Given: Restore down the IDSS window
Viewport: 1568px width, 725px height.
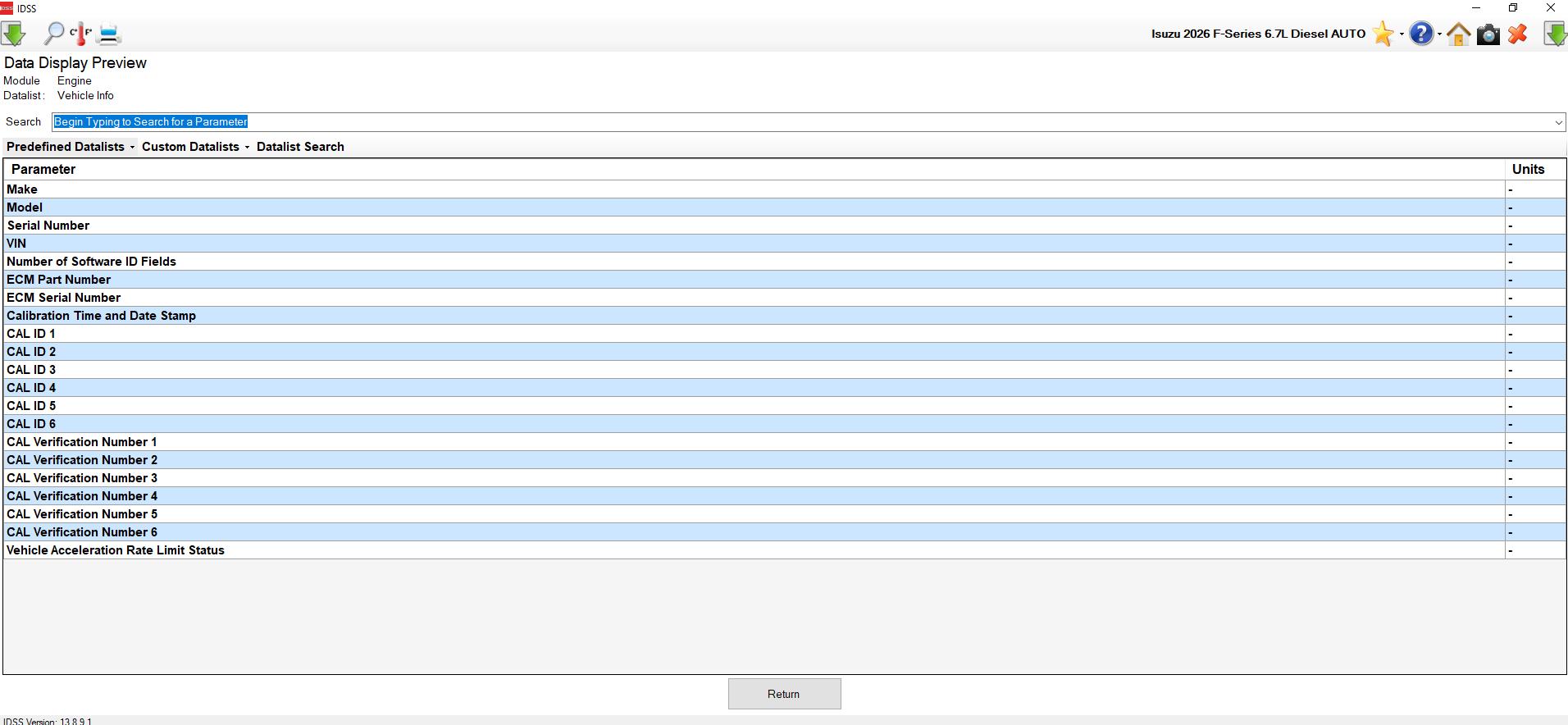Looking at the screenshot, I should pos(1513,8).
